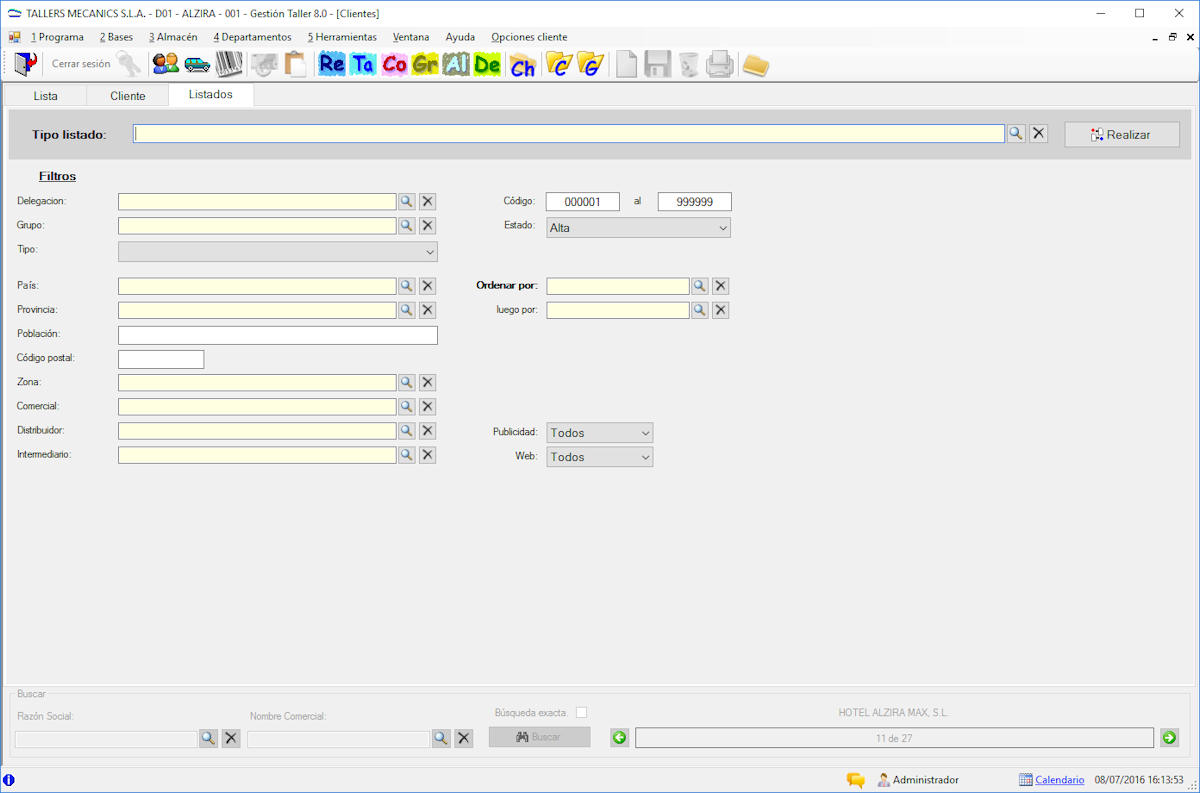Expand the Web dropdown showing Todos

point(600,457)
